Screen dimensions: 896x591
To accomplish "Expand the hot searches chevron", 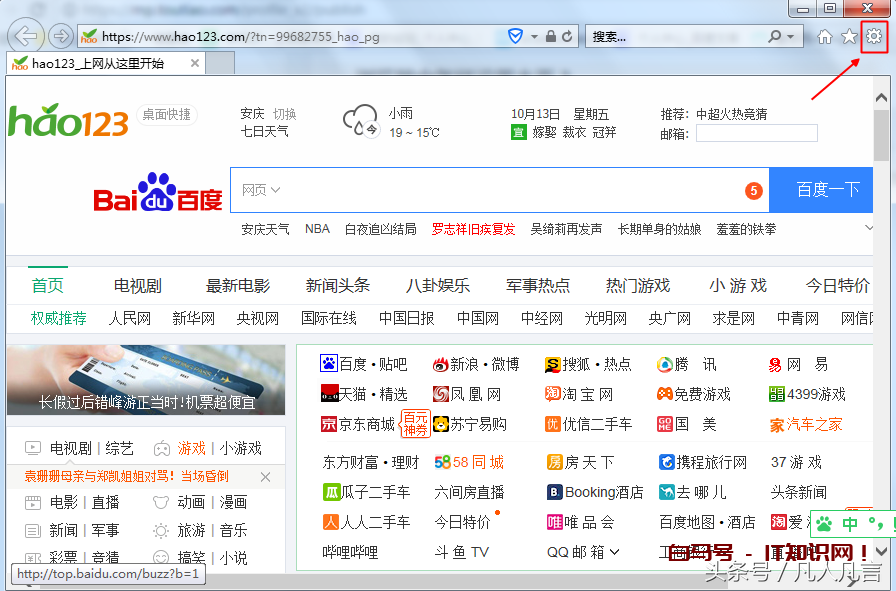I will click(869, 228).
